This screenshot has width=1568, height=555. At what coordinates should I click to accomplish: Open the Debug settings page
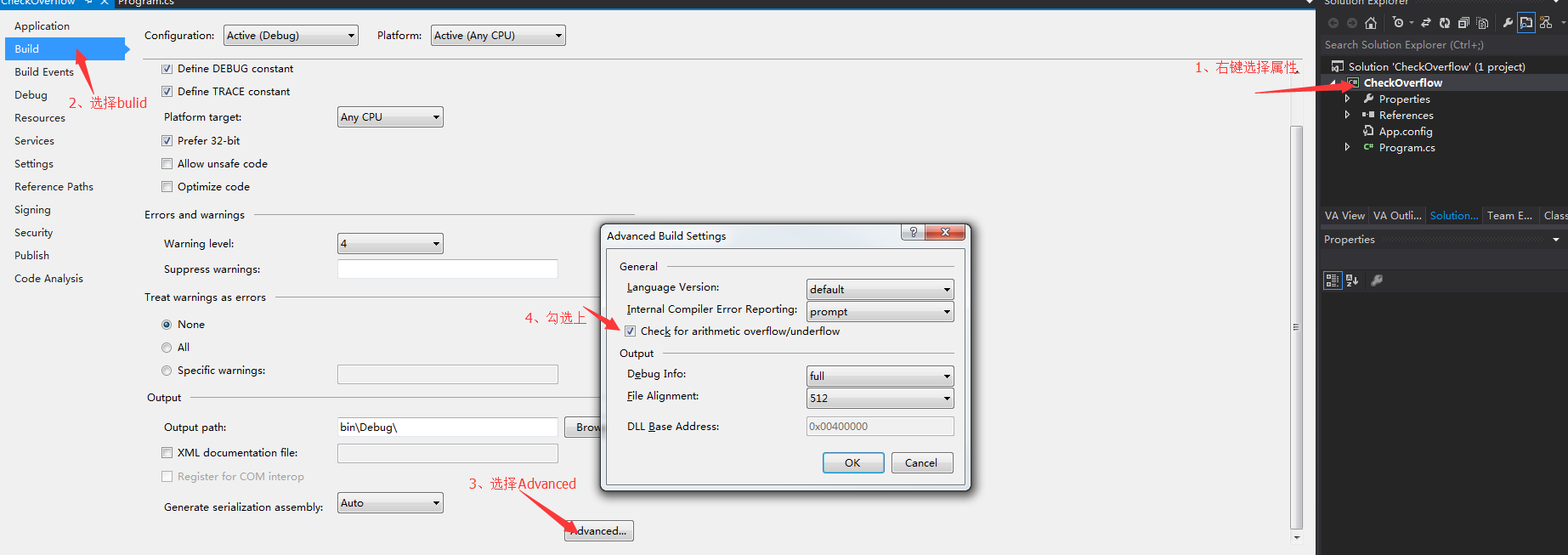pyautogui.click(x=31, y=95)
